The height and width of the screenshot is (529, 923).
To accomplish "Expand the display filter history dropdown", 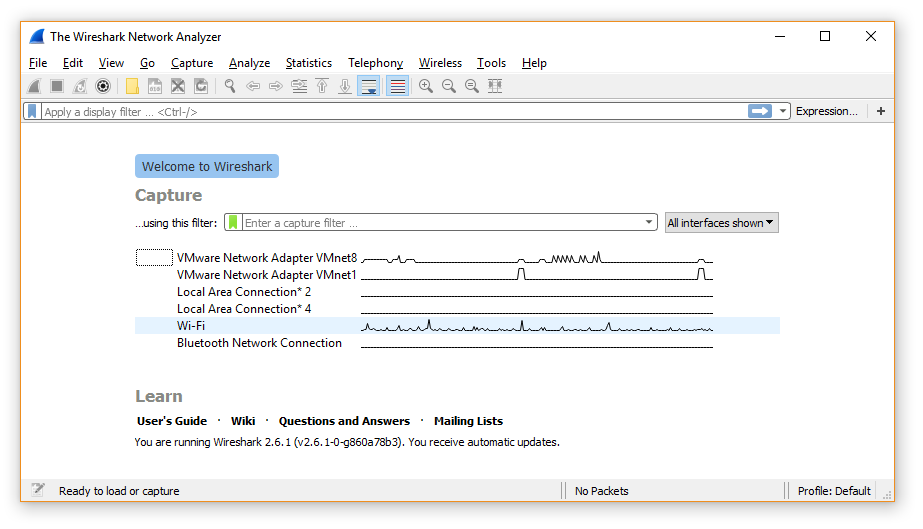I will pyautogui.click(x=783, y=112).
